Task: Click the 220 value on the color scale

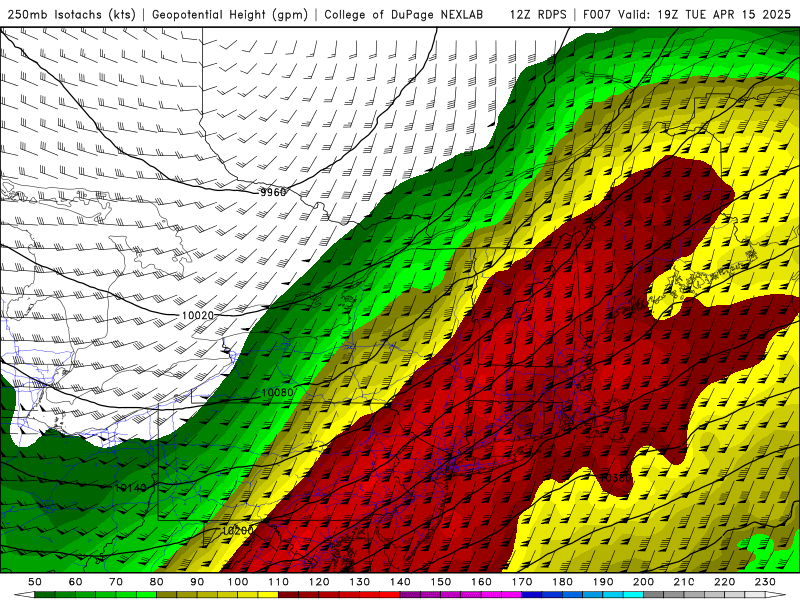Action: coord(724,582)
